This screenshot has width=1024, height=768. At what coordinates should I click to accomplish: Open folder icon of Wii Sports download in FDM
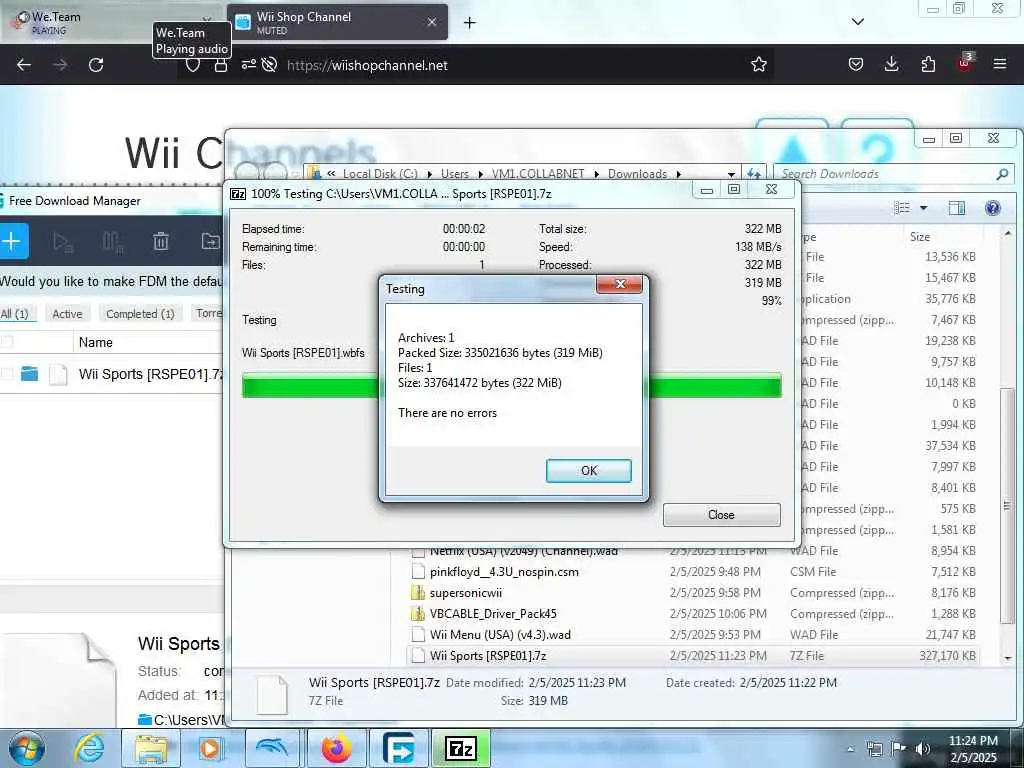point(29,374)
